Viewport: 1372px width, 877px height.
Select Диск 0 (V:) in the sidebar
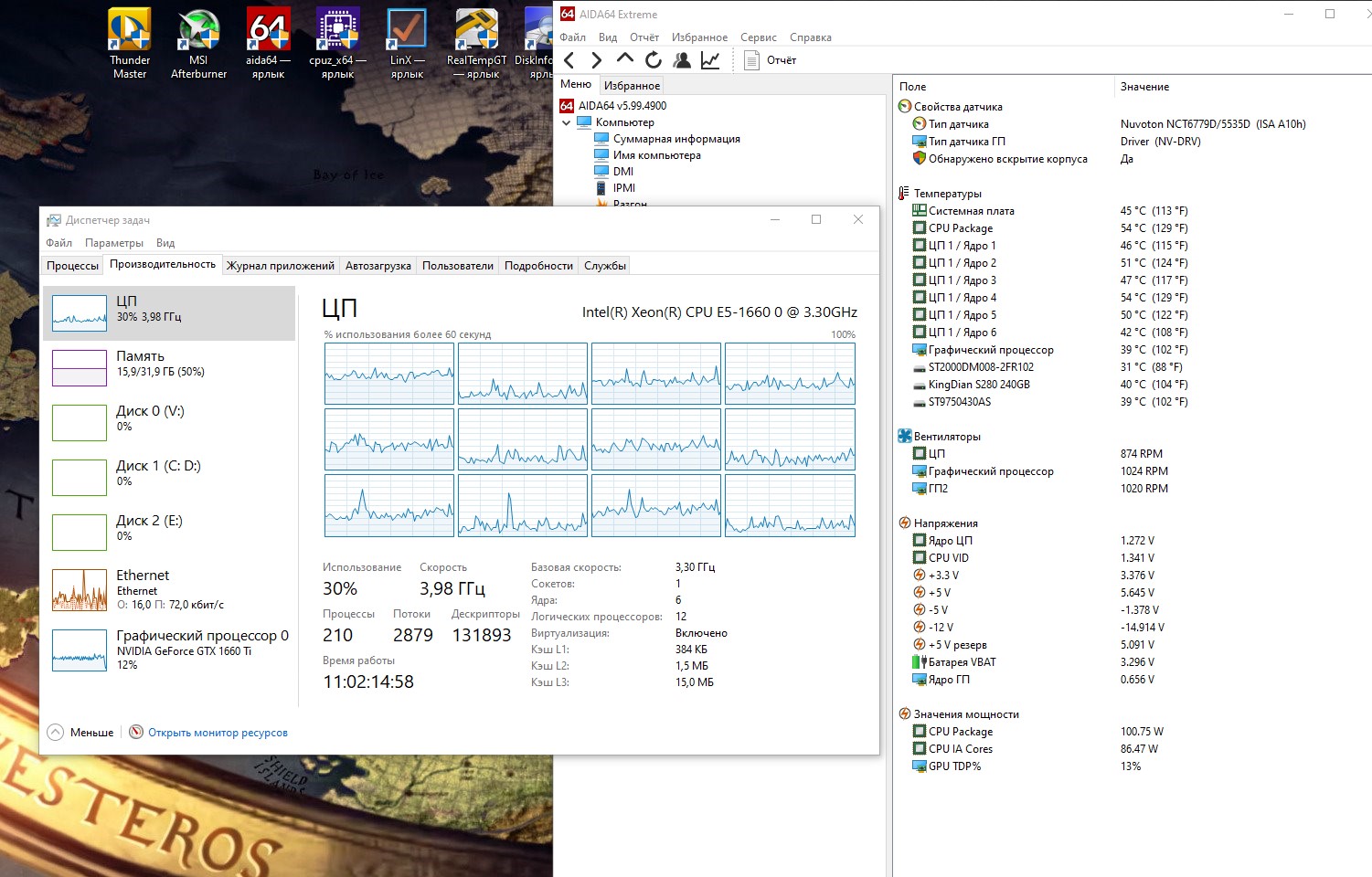coord(169,422)
